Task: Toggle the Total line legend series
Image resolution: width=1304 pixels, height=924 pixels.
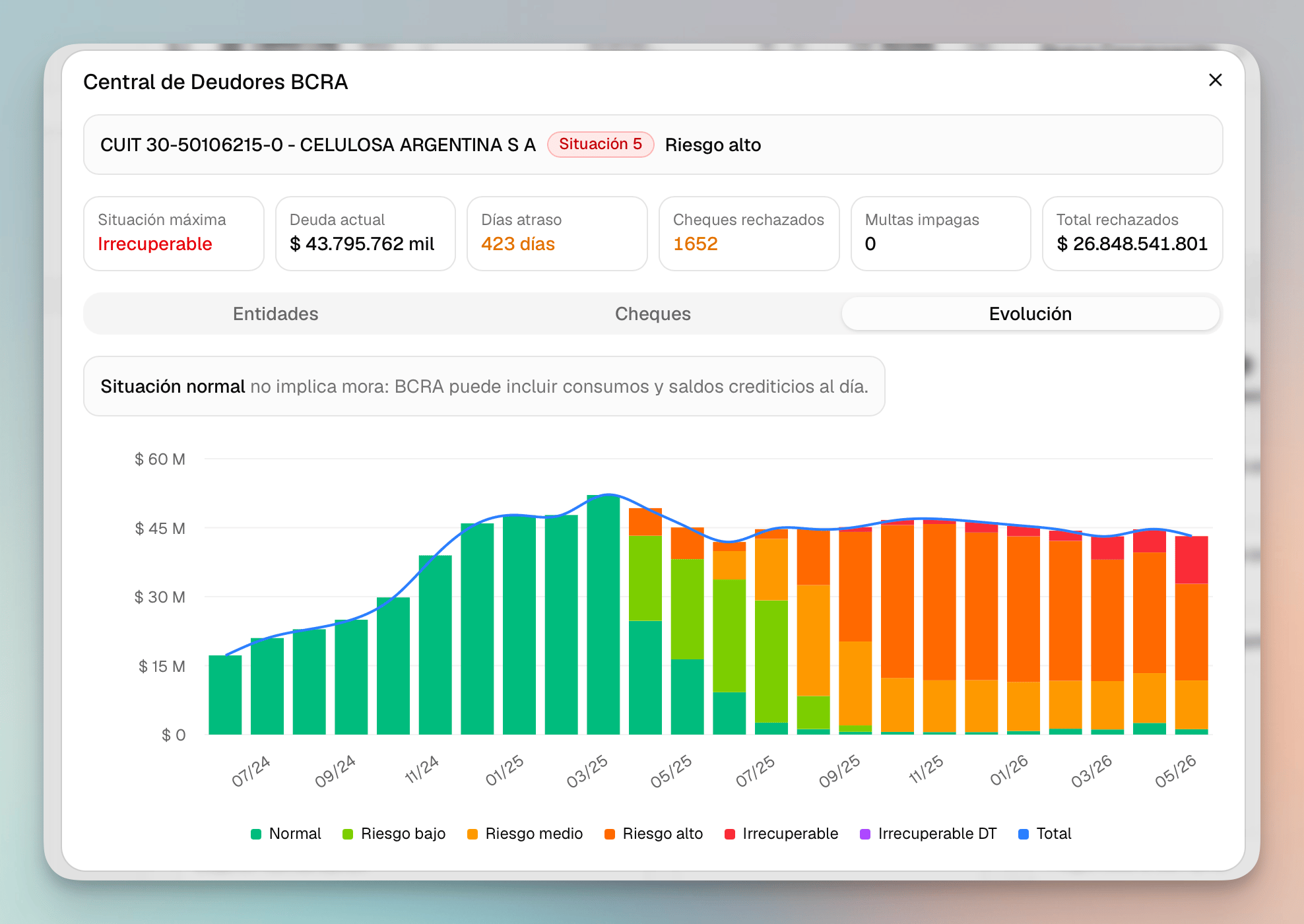Action: click(1045, 834)
